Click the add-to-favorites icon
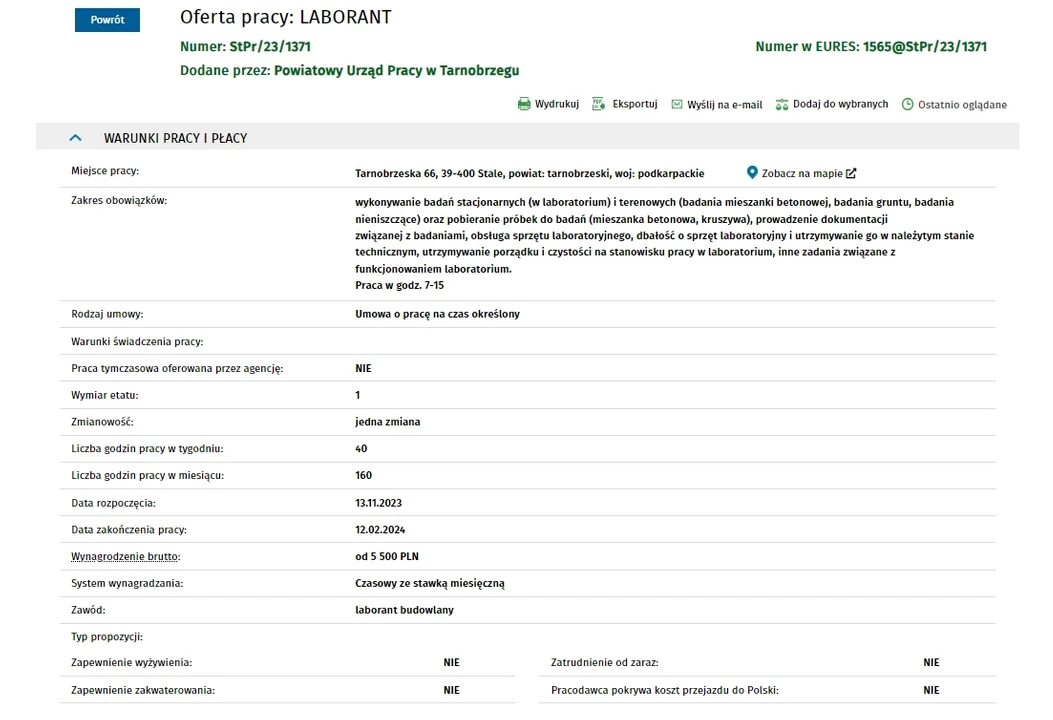This screenshot has width=1053, height=720. (782, 104)
